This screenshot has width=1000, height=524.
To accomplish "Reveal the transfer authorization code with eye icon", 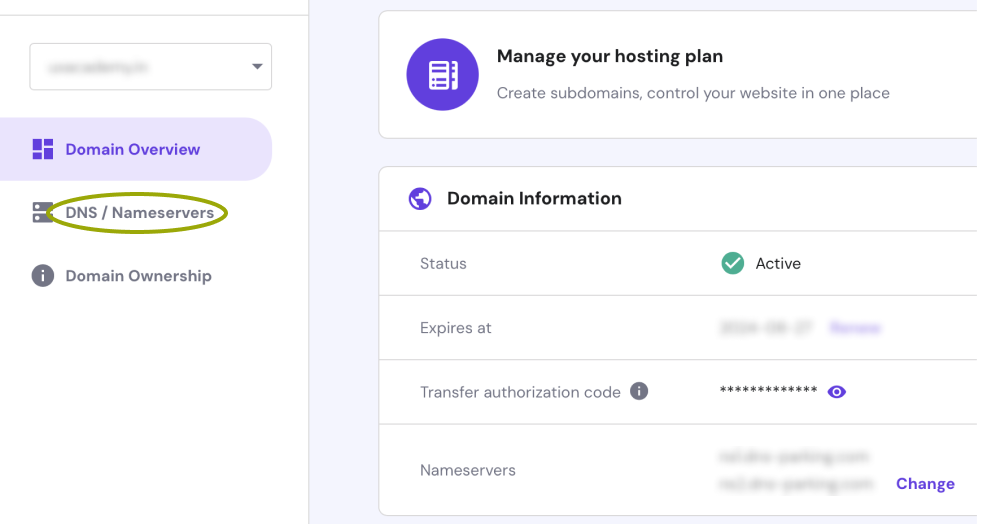I will tap(837, 392).
